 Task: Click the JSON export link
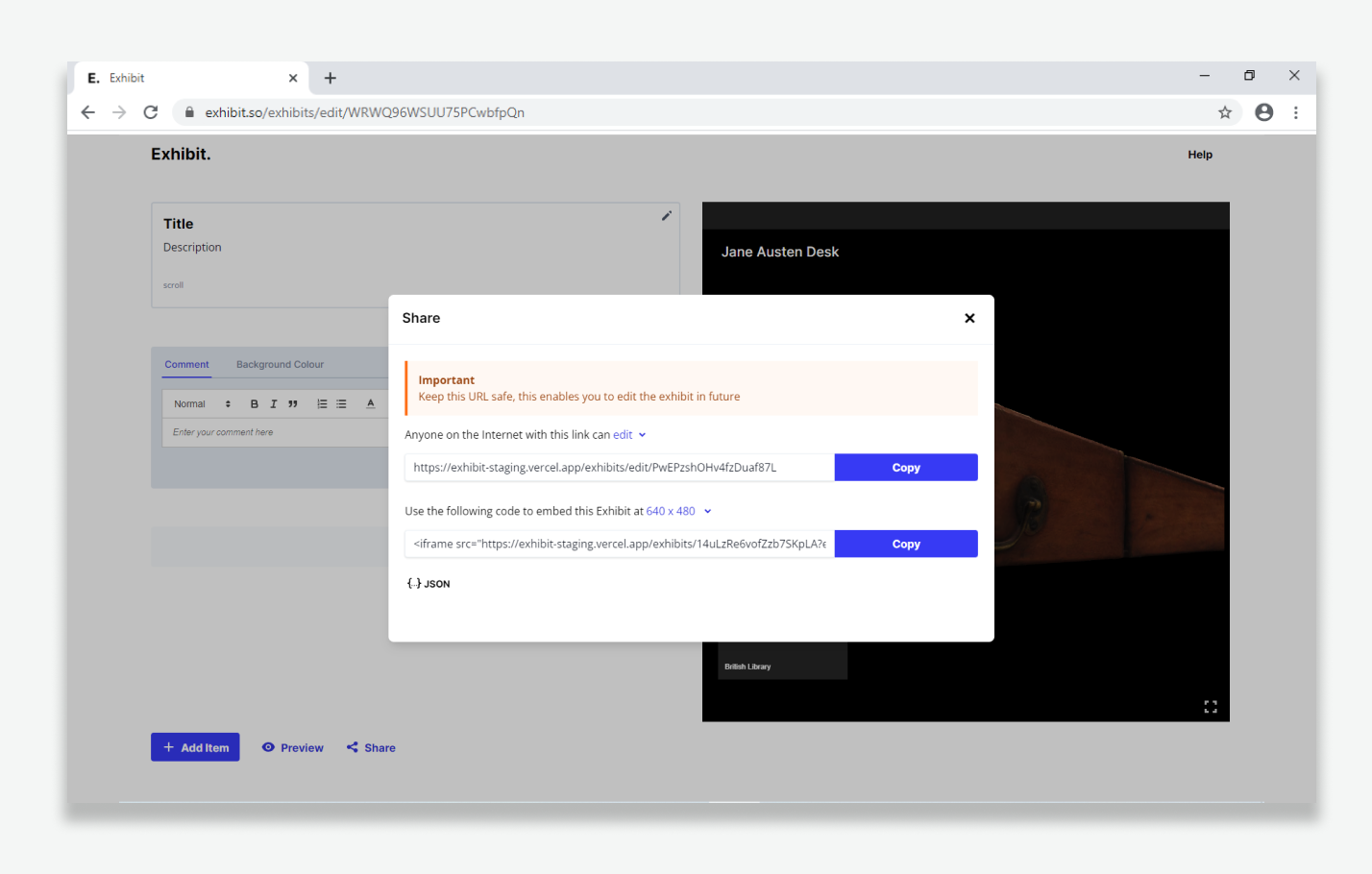[429, 584]
